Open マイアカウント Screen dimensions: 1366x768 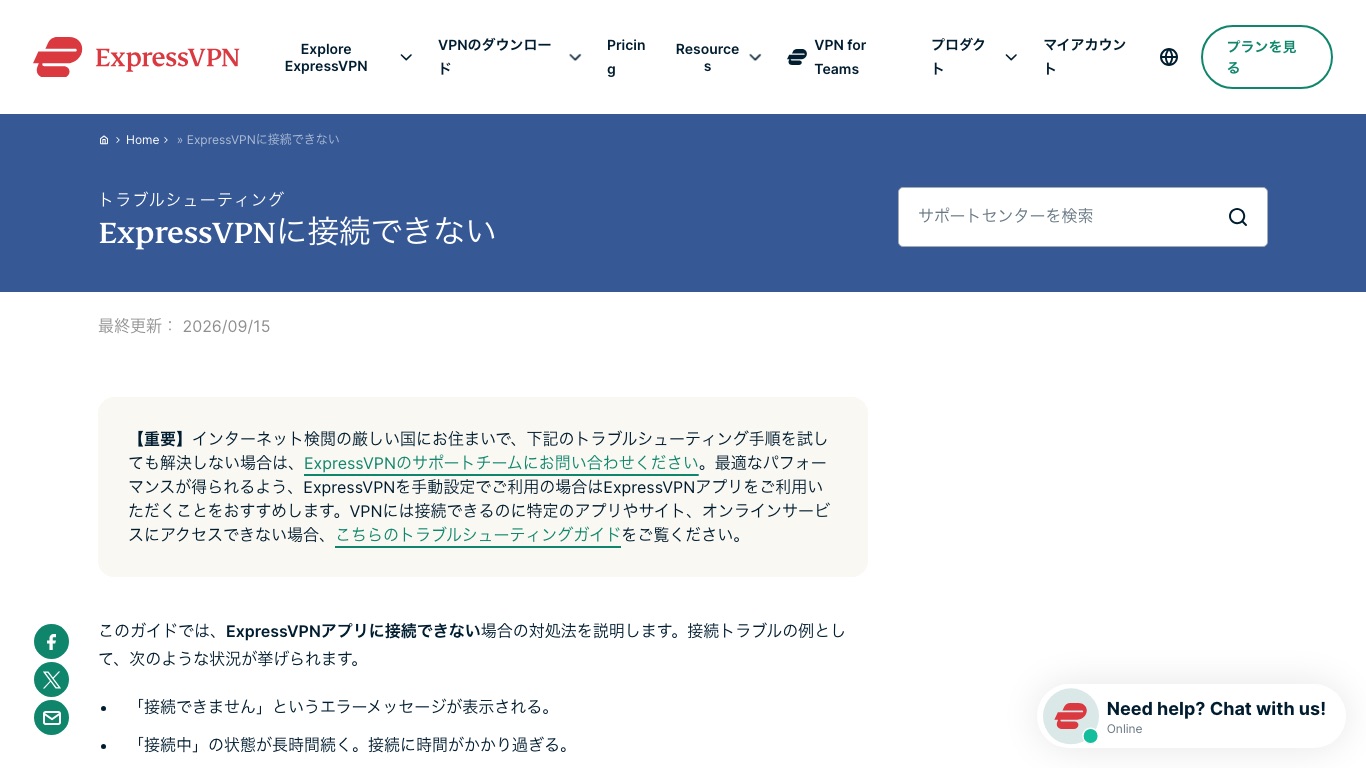coord(1085,57)
